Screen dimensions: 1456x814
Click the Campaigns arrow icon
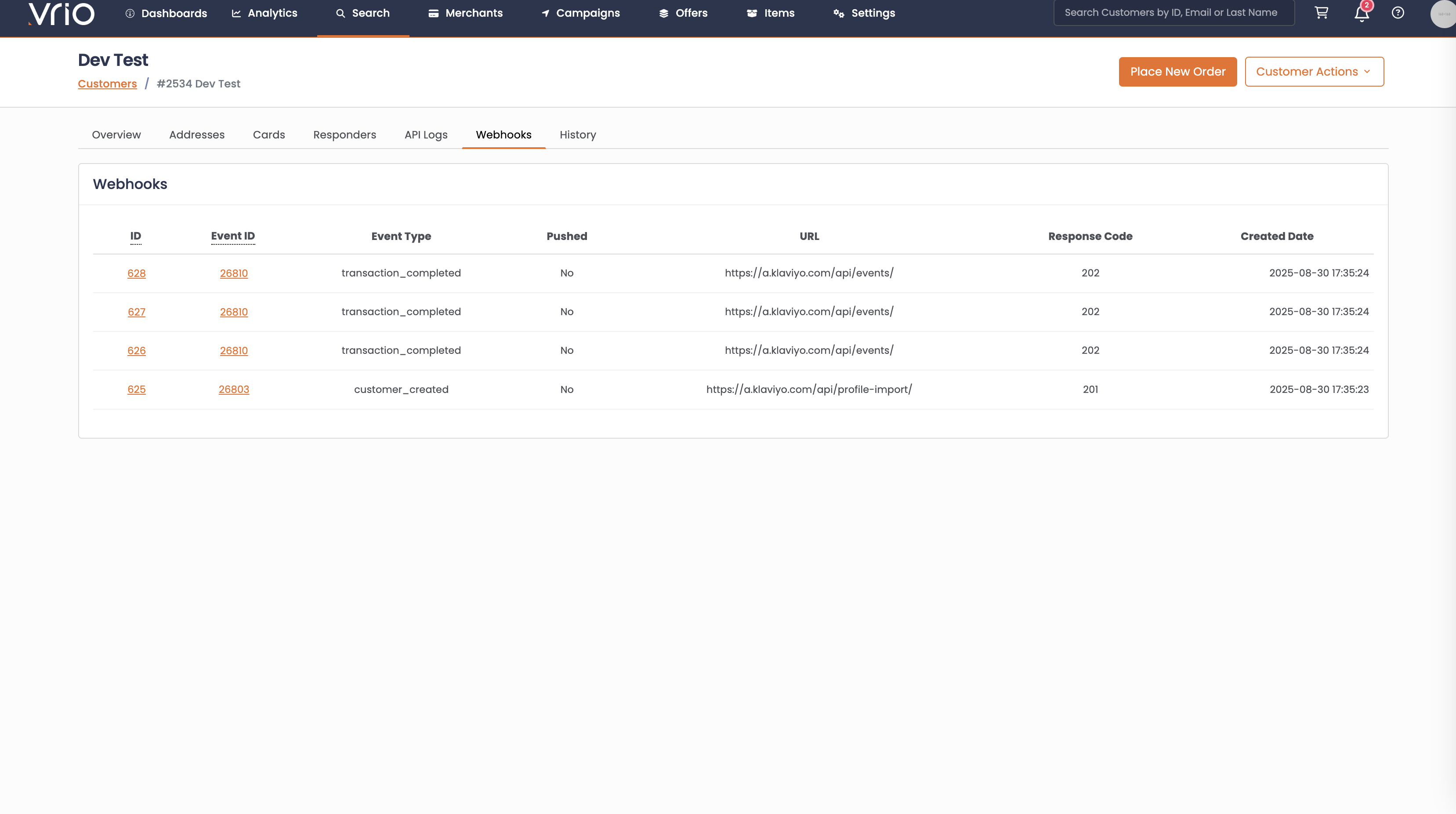point(545,13)
